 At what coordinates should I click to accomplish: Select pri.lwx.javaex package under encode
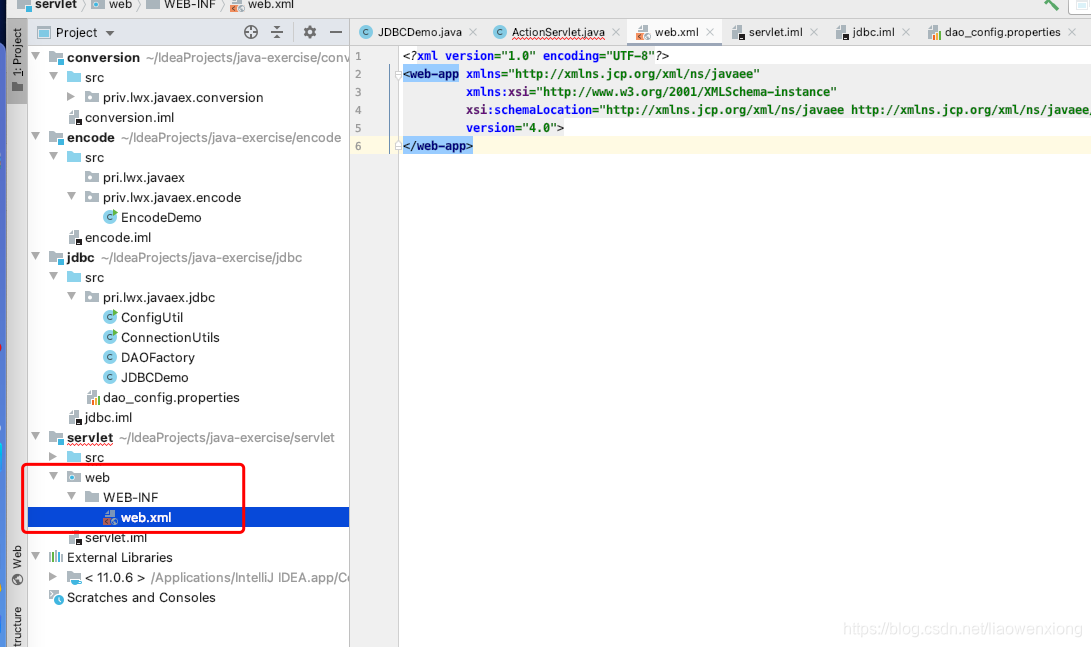point(143,178)
